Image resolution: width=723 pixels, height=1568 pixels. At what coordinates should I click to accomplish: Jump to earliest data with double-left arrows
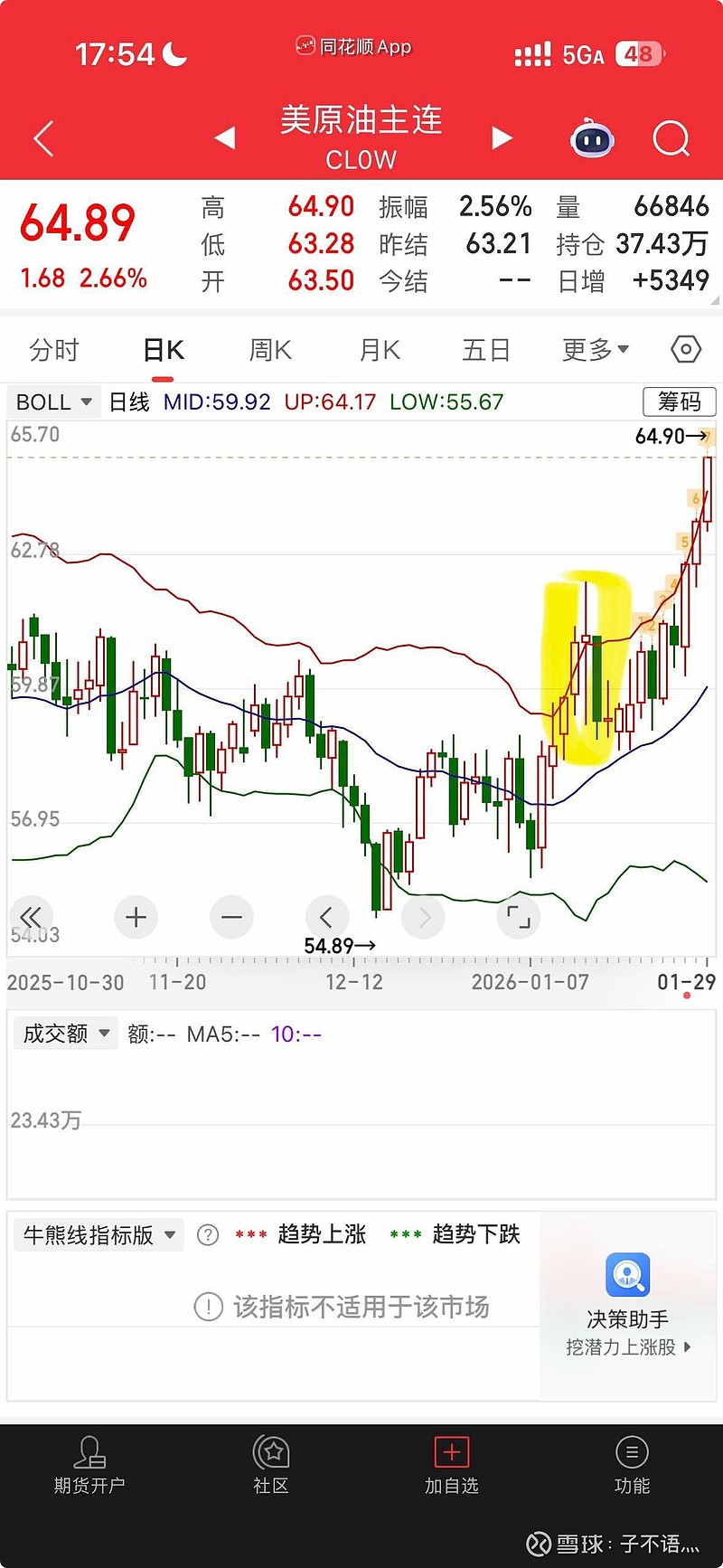(x=31, y=917)
